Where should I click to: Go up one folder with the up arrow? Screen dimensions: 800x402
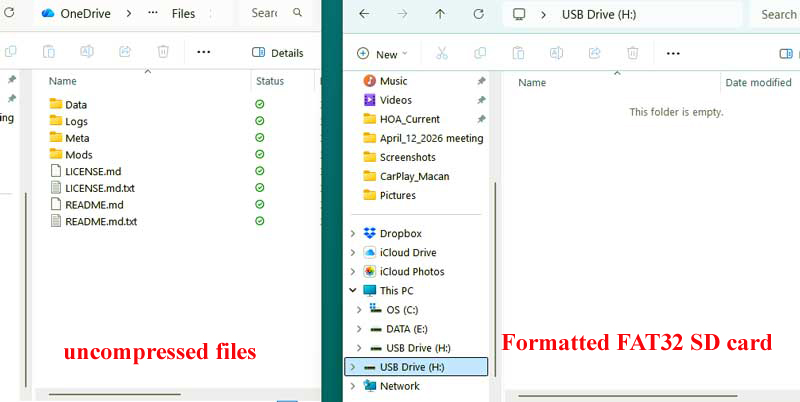pyautogui.click(x=440, y=14)
